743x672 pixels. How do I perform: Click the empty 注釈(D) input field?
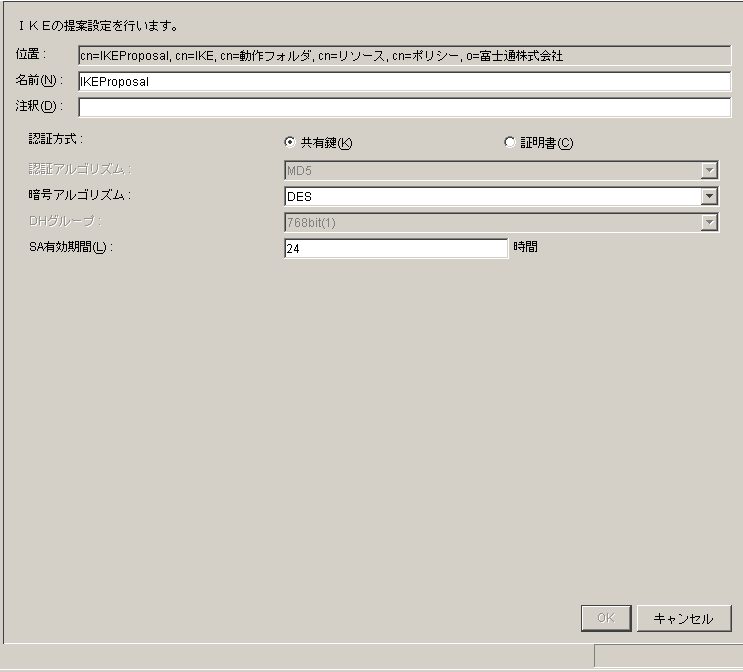405,107
